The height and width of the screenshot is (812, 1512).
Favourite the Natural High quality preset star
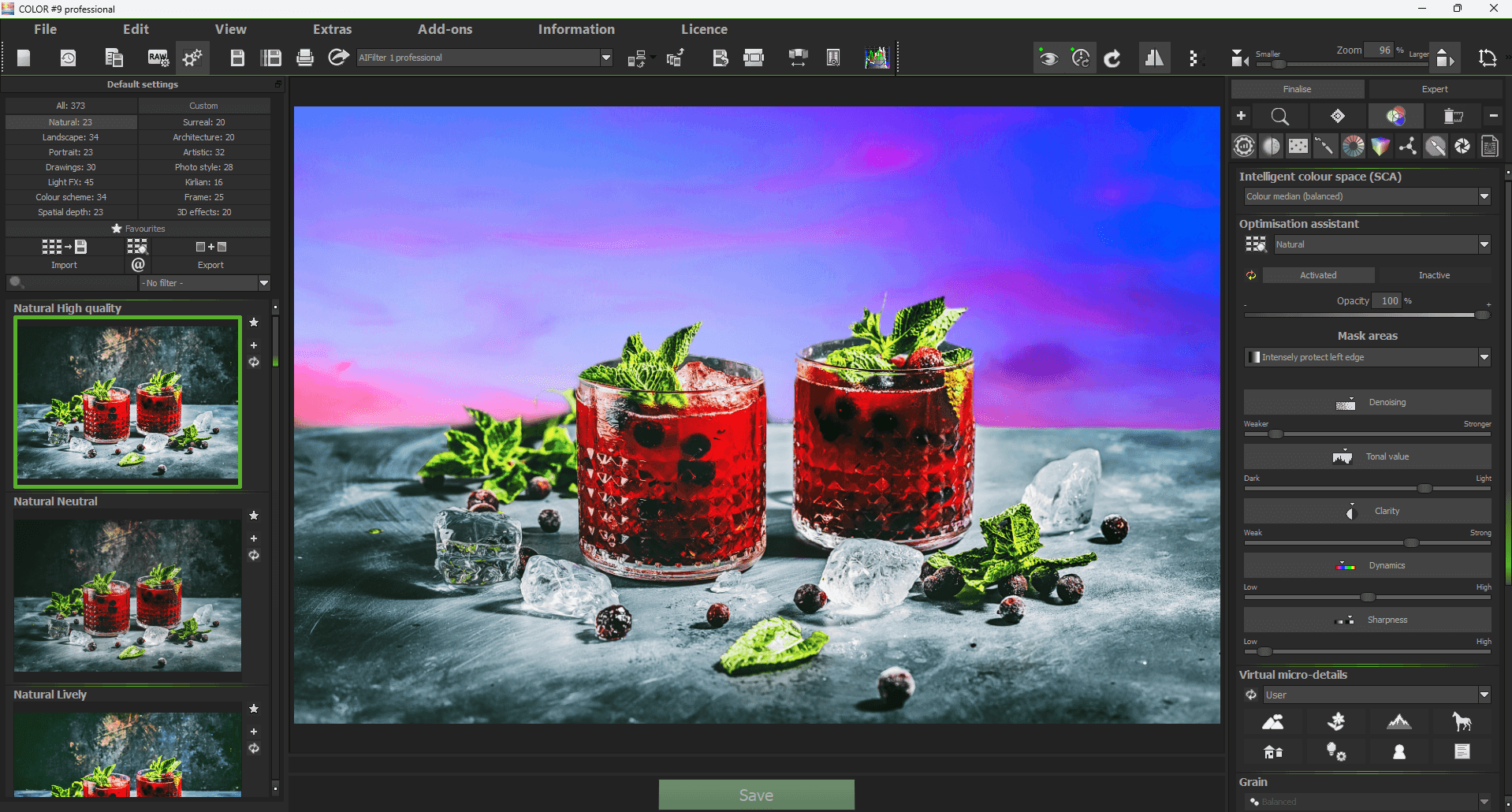[x=254, y=322]
